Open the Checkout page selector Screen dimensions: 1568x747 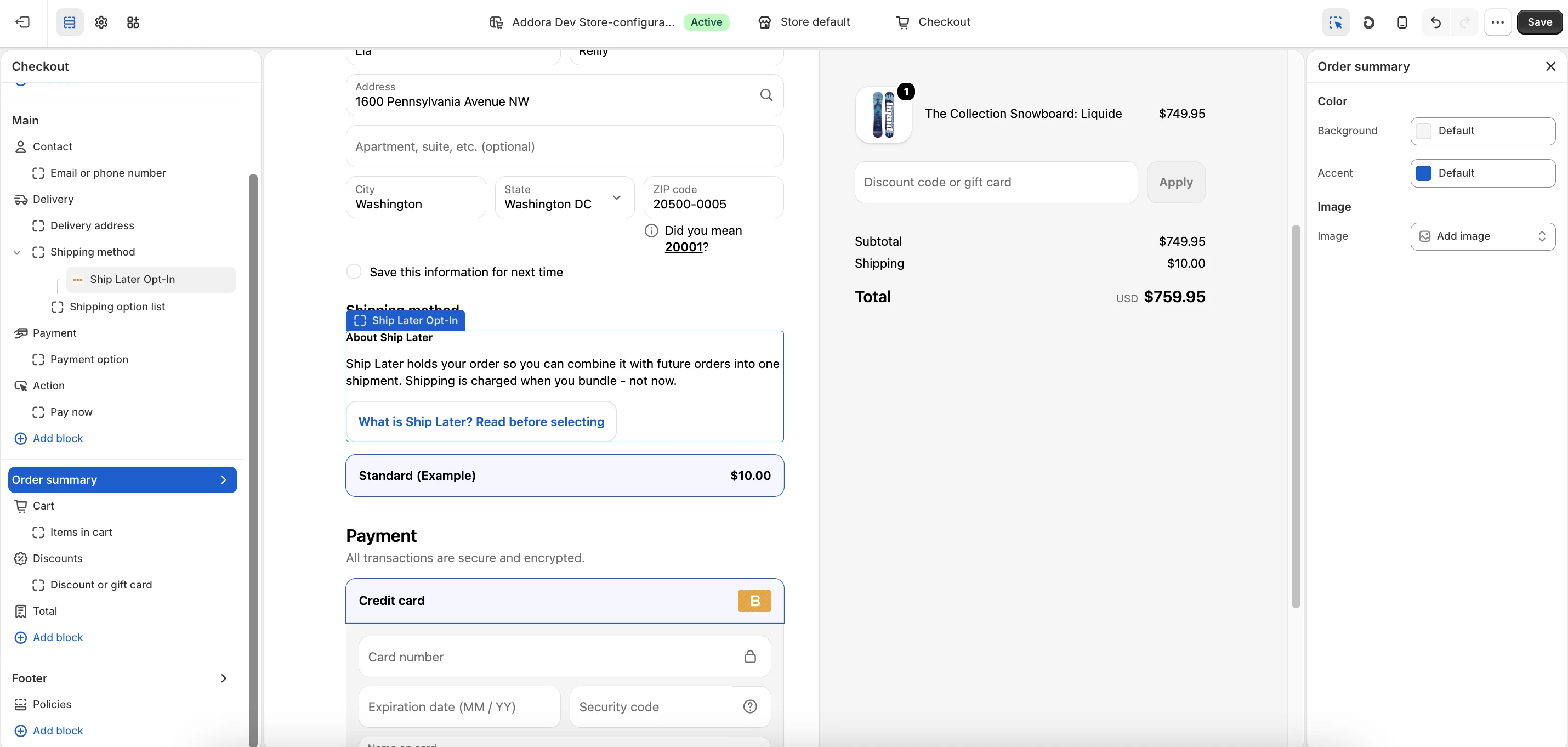pyautogui.click(x=933, y=22)
